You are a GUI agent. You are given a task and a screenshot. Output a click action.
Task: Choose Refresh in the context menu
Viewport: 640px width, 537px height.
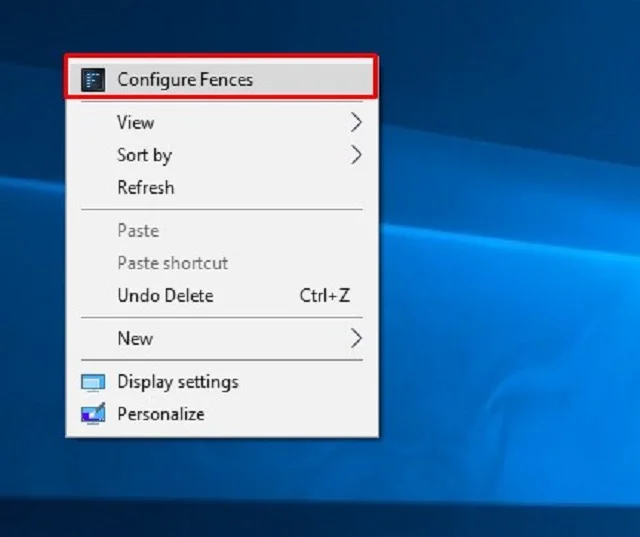point(222,188)
